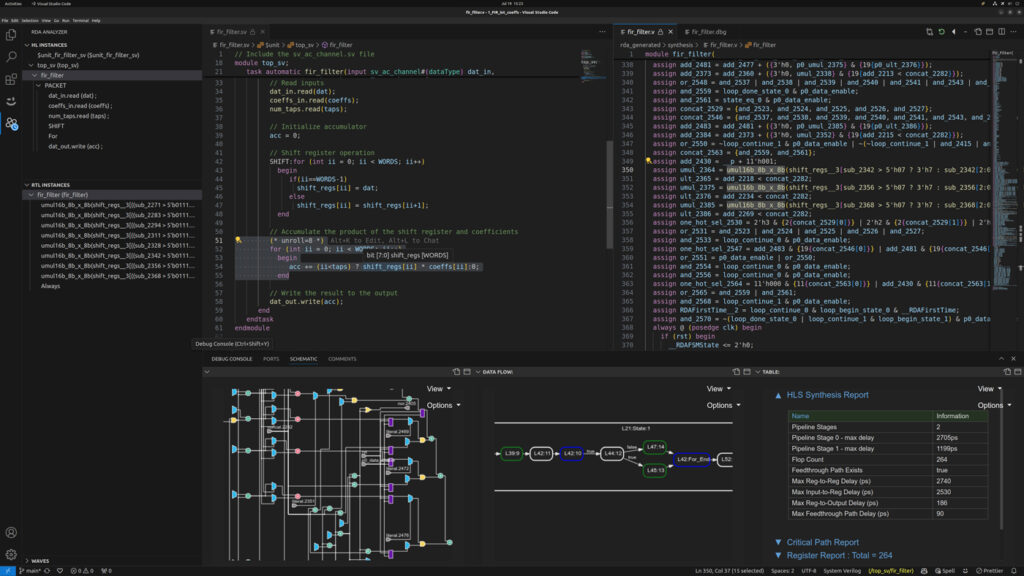Open the Schematic View dropdown
Viewport: 1024px width, 576px height.
point(438,389)
